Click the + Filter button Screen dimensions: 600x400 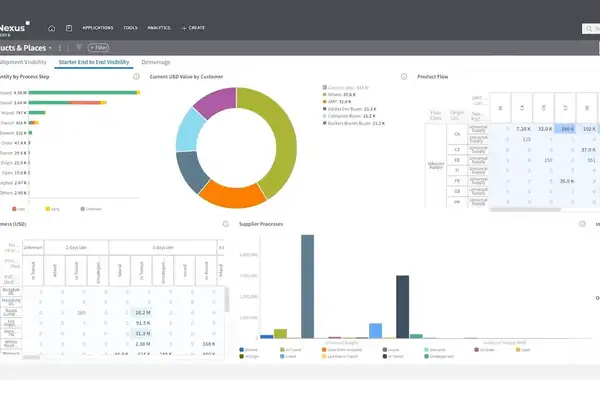[x=98, y=48]
